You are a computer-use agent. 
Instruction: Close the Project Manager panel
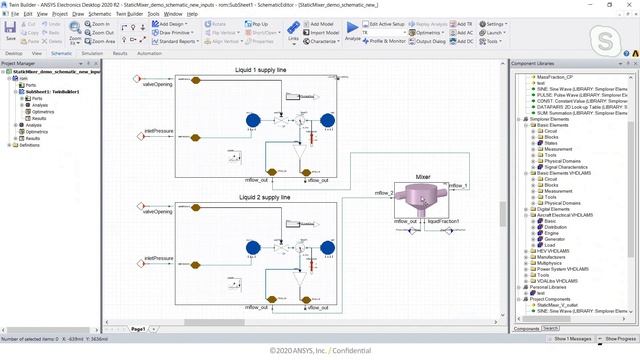[96, 64]
